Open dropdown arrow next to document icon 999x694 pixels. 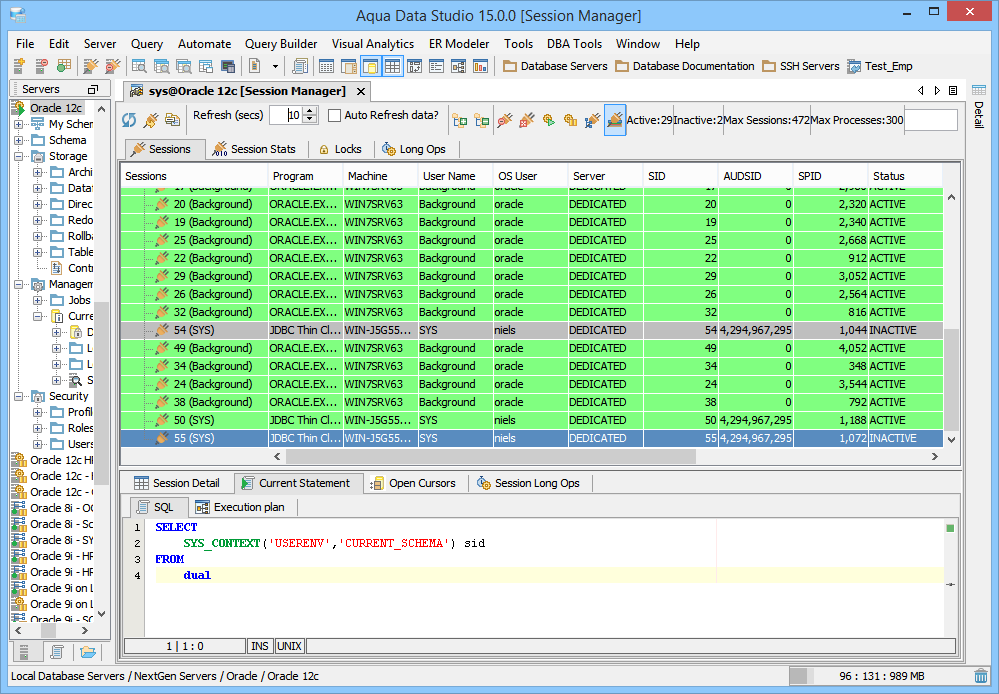(275, 66)
